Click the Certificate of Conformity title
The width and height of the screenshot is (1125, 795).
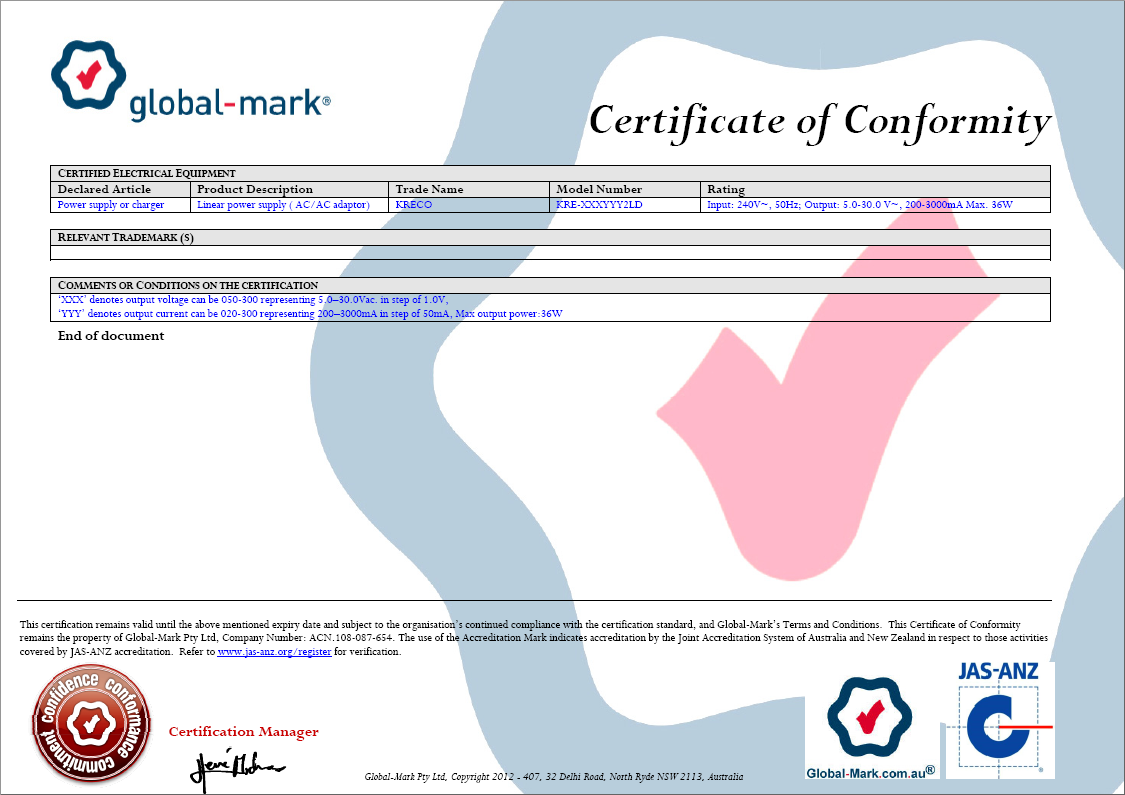(x=819, y=120)
